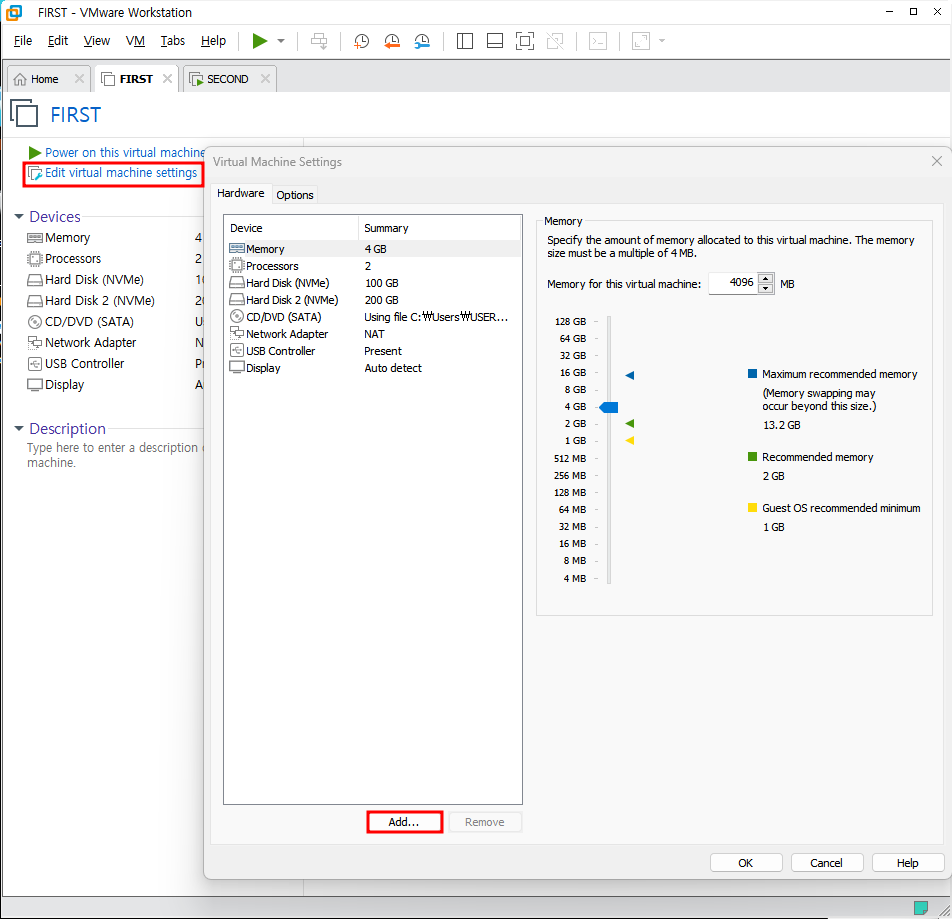Open the snapshot manager toolbar icon
This screenshot has height=919, width=952.
[423, 41]
